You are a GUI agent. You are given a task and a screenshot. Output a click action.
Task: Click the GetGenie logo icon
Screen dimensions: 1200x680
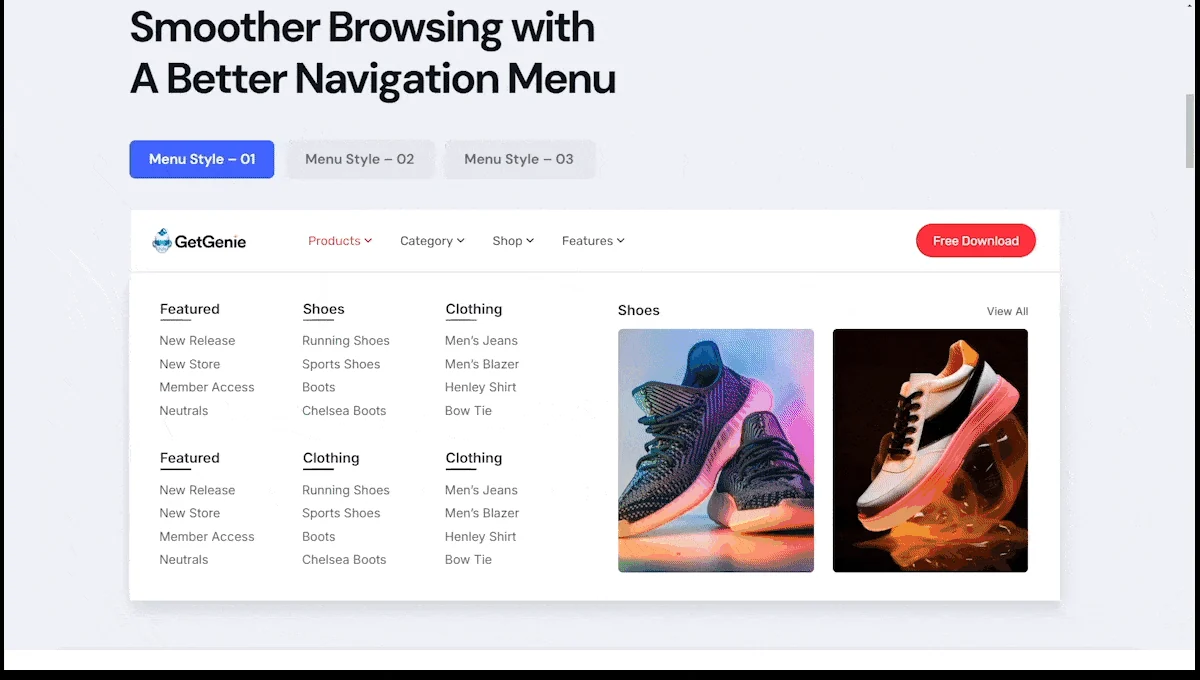pyautogui.click(x=161, y=240)
